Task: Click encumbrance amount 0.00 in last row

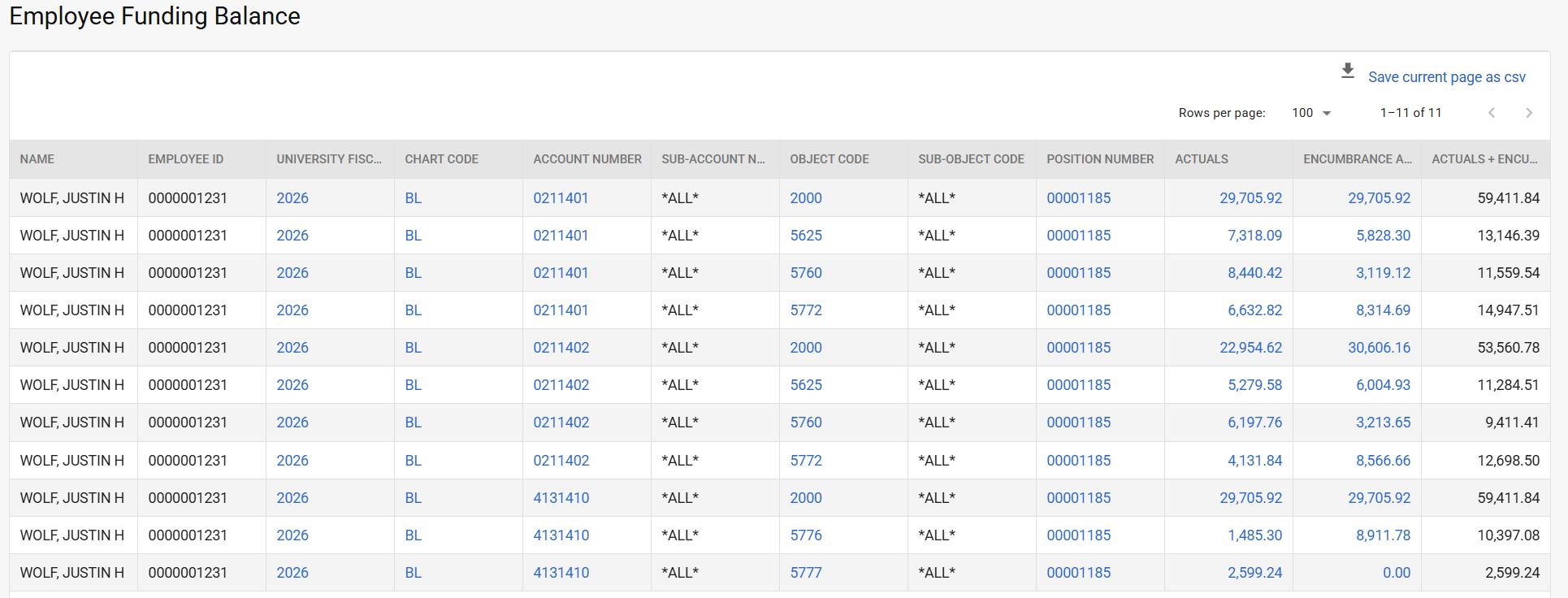Action: point(1396,573)
